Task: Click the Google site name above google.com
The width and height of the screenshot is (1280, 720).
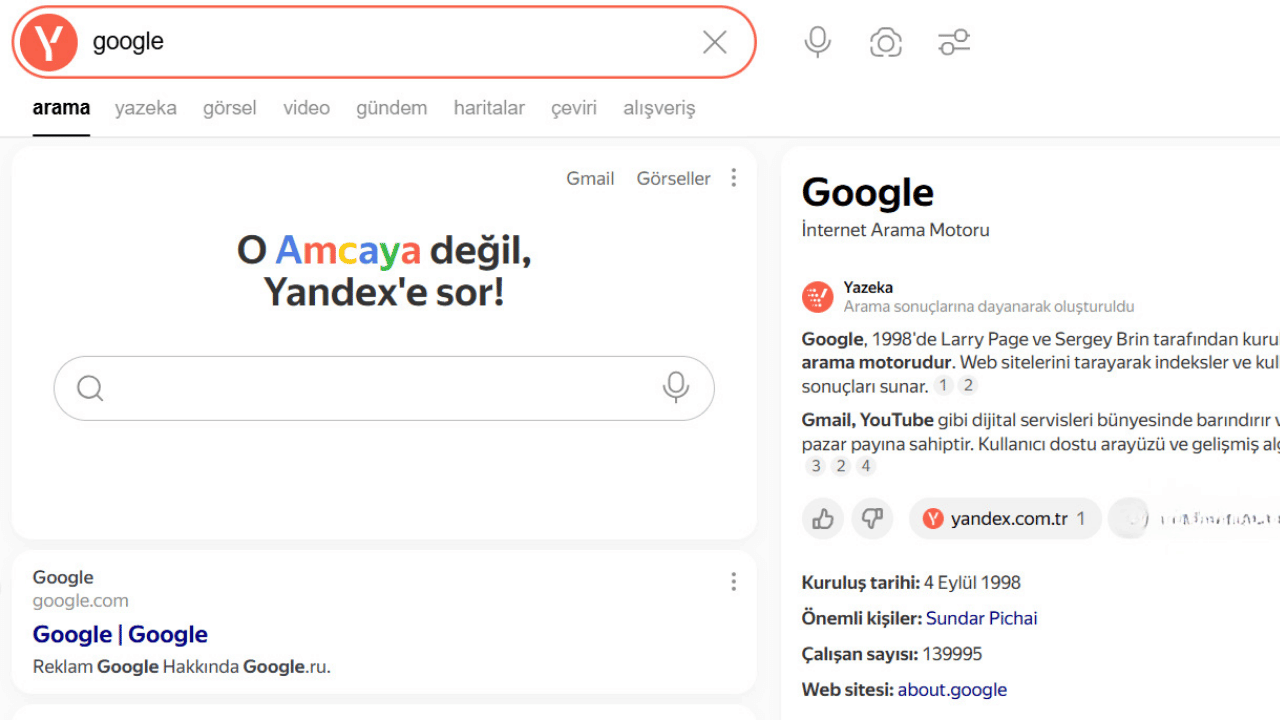Action: (x=63, y=577)
